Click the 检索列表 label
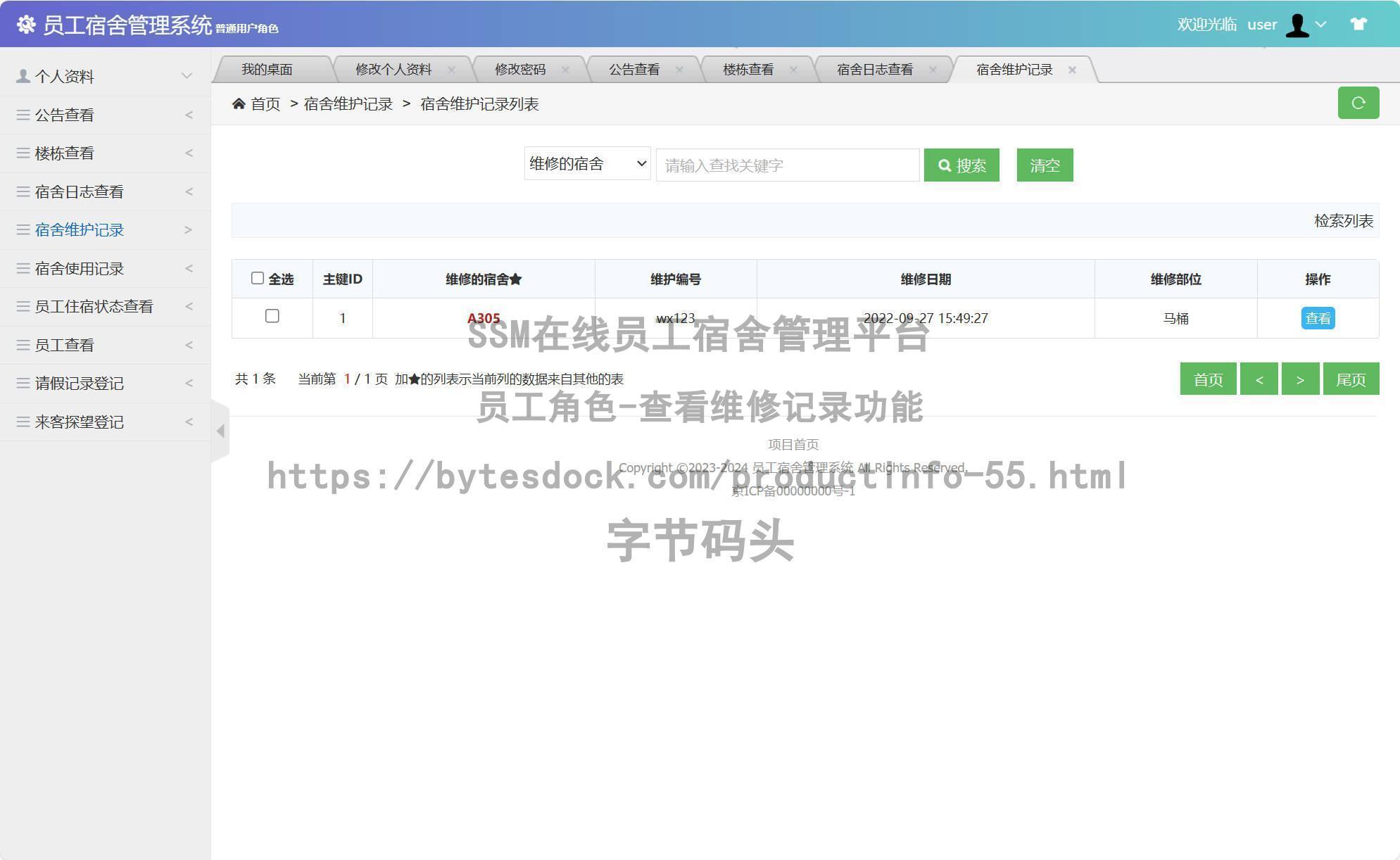The width and height of the screenshot is (1400, 860). click(1344, 221)
